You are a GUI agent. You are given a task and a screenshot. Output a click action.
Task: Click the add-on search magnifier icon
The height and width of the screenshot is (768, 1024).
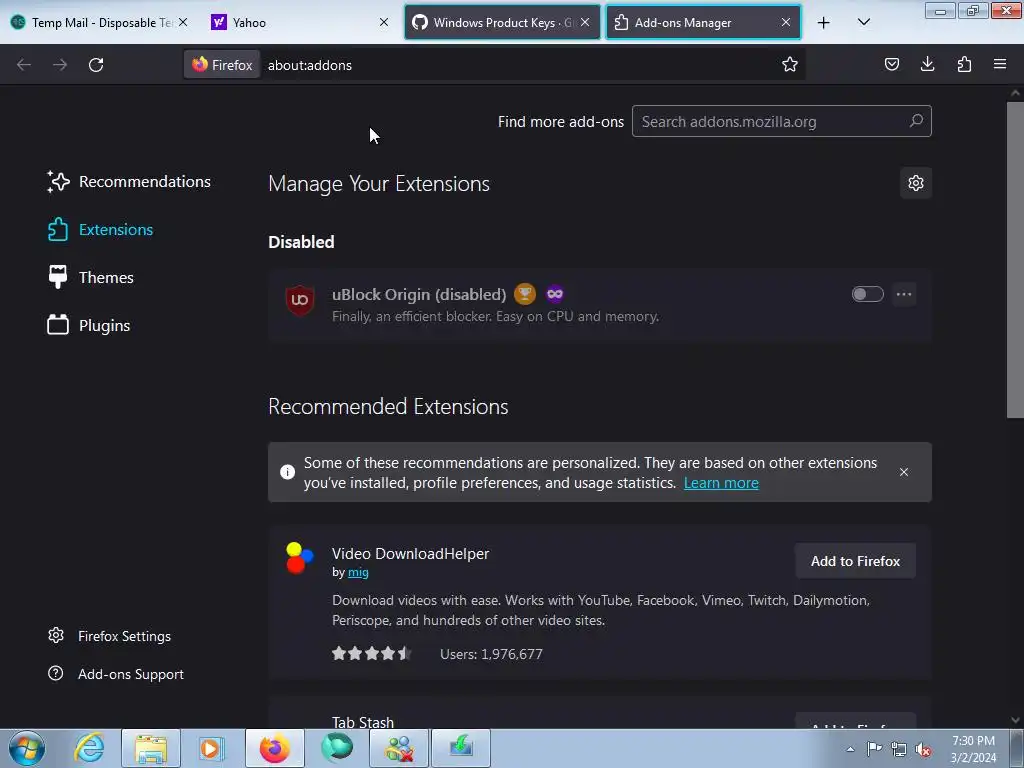tap(916, 121)
